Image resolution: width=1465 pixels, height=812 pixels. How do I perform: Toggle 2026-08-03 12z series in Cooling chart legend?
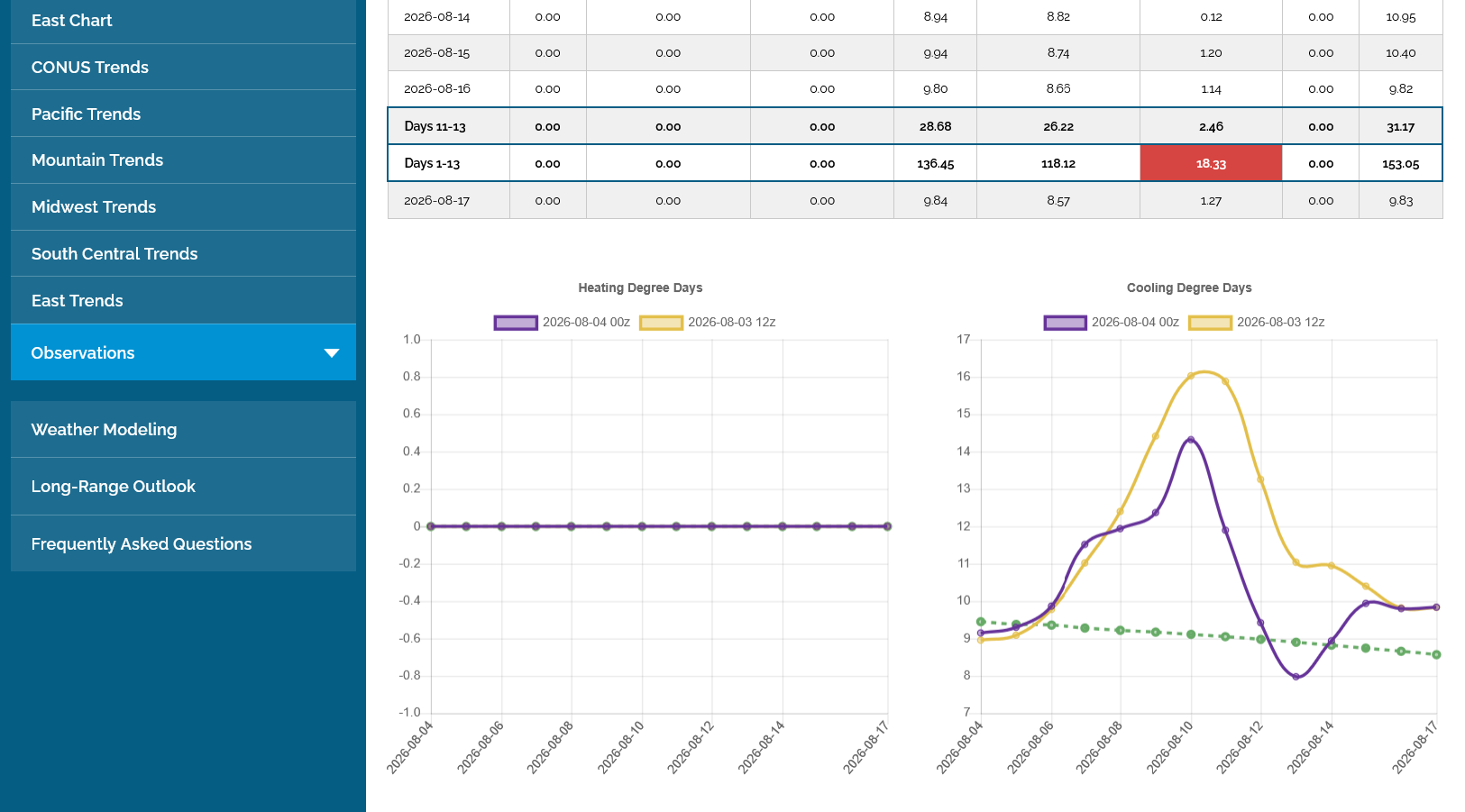click(1257, 323)
